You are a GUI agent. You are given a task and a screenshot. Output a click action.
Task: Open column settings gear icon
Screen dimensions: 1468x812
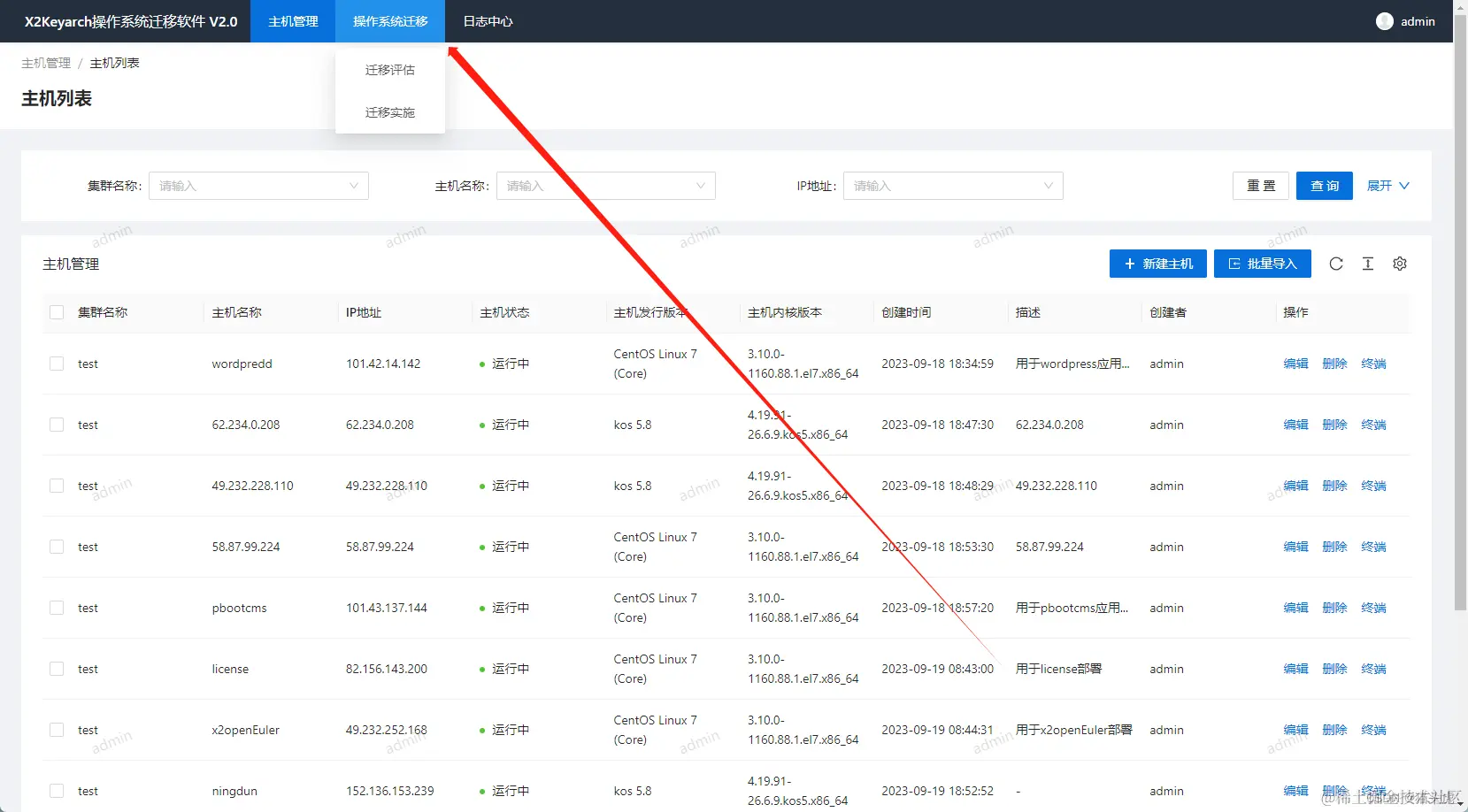[1400, 264]
